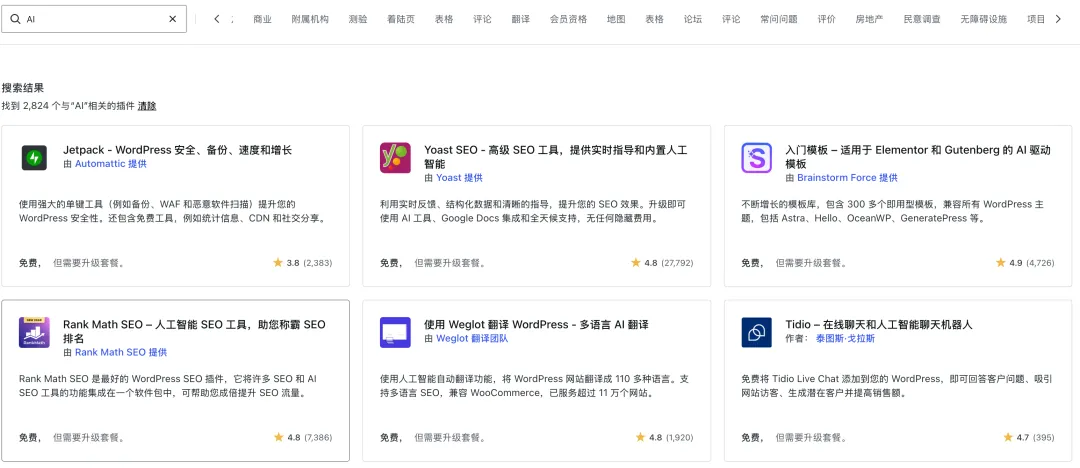Viewport: 1080px width, 468px height.
Task: Select the 附属机构 category tab
Action: tap(310, 19)
